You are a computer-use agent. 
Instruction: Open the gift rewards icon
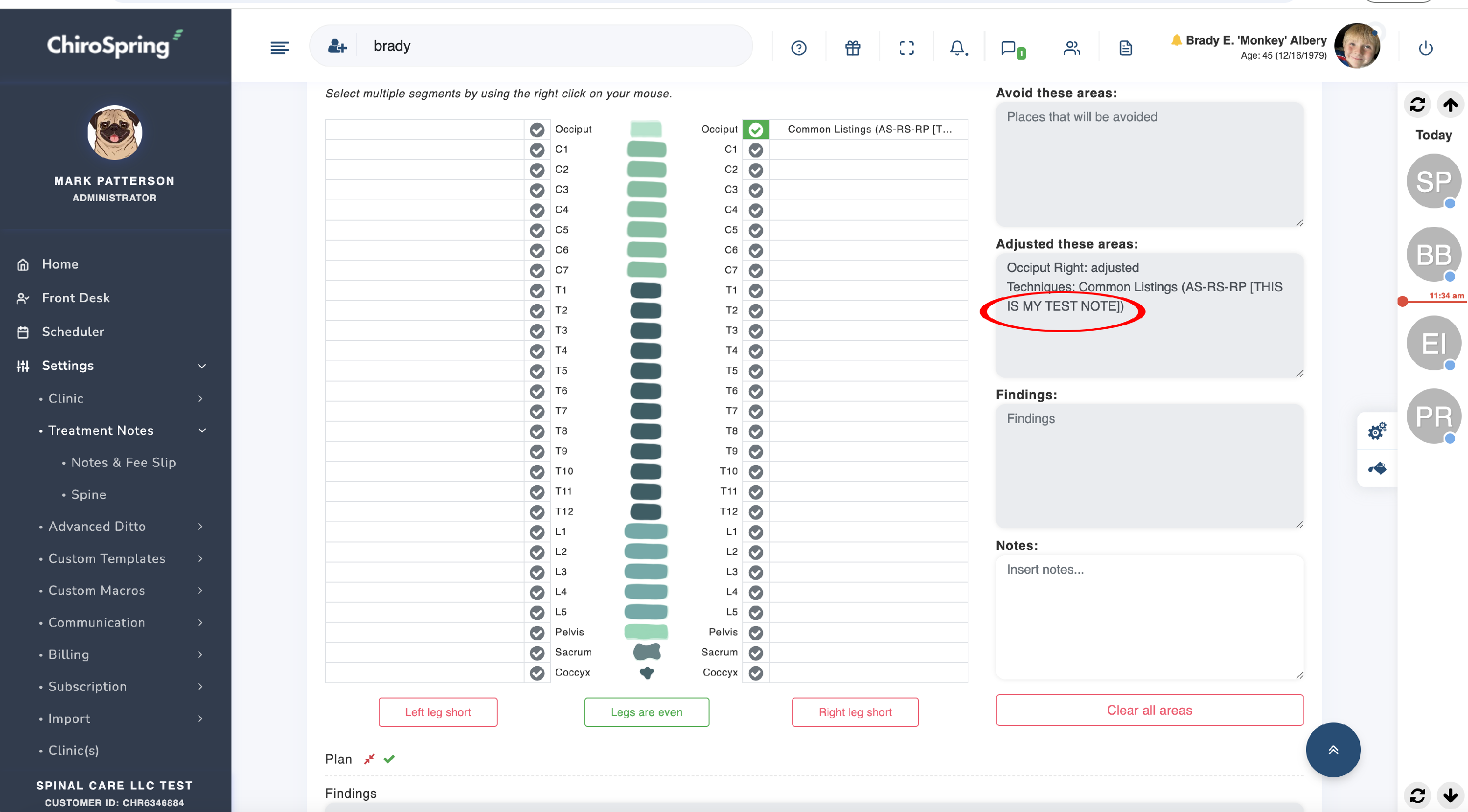[x=852, y=48]
